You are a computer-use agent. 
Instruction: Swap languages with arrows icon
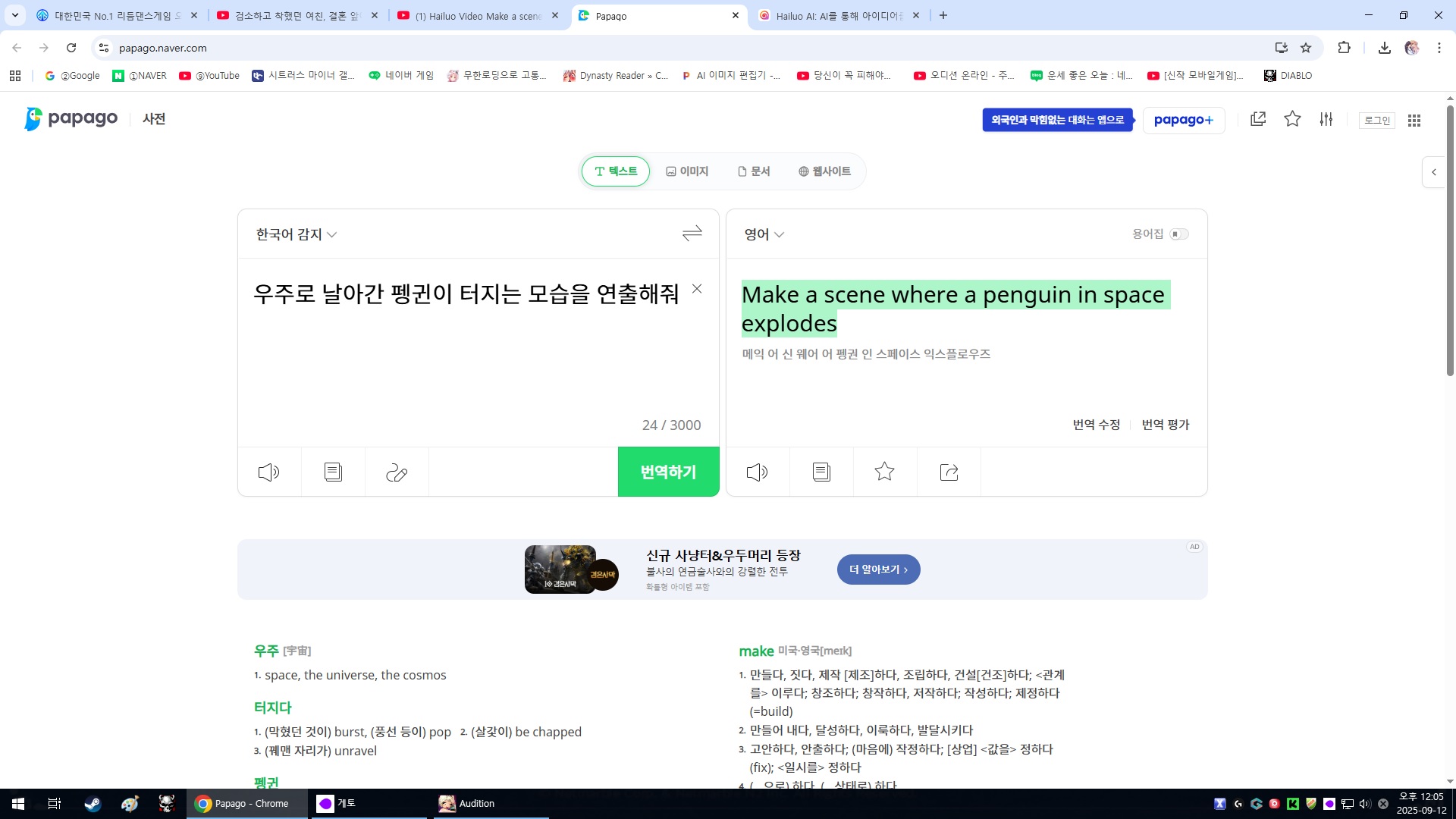pos(692,234)
